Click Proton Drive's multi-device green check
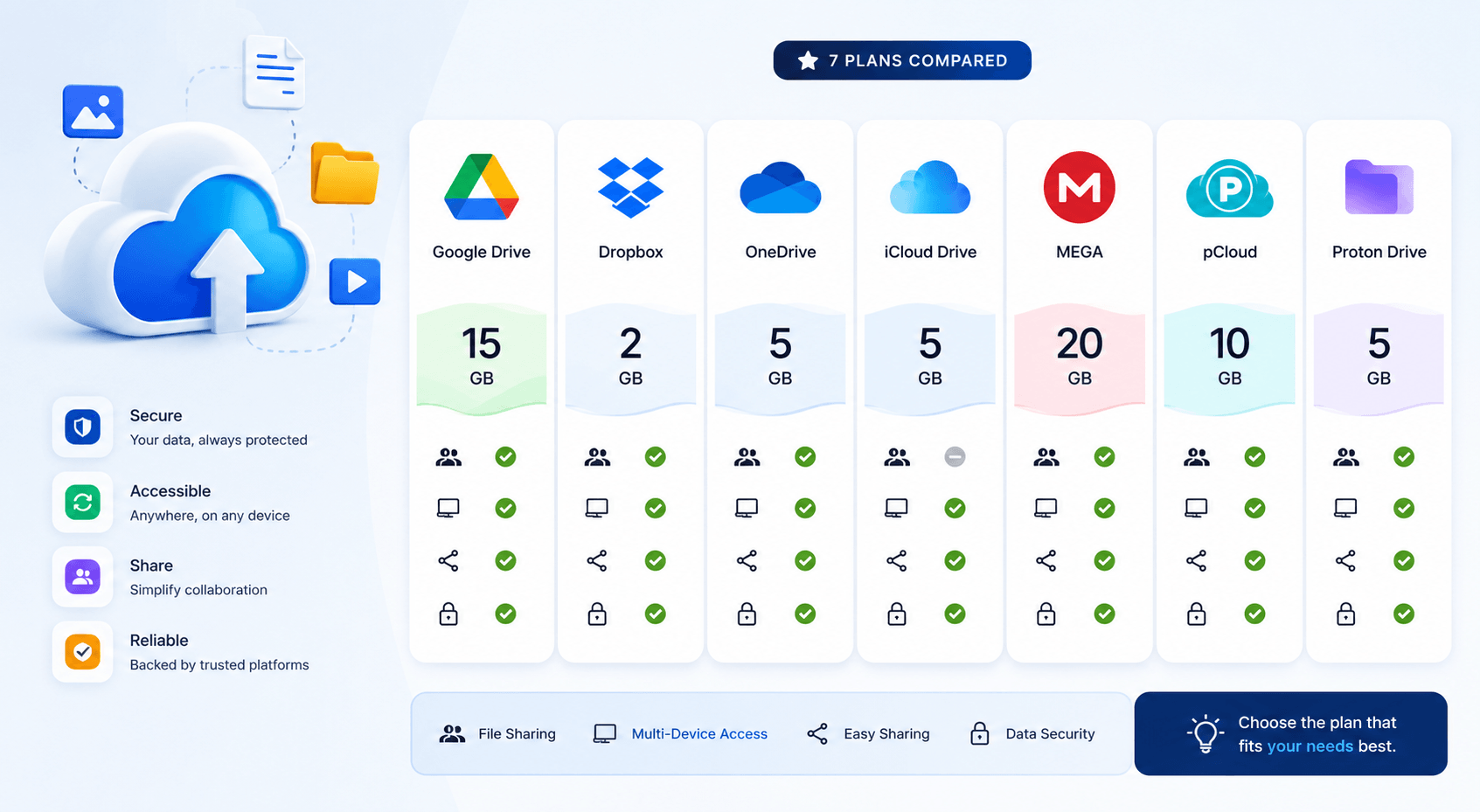The image size is (1480, 812). click(1404, 508)
